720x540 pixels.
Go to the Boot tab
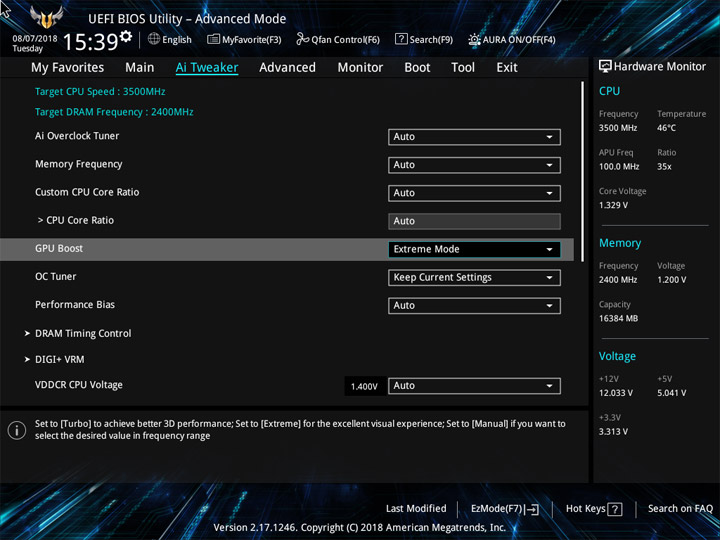[x=417, y=68]
